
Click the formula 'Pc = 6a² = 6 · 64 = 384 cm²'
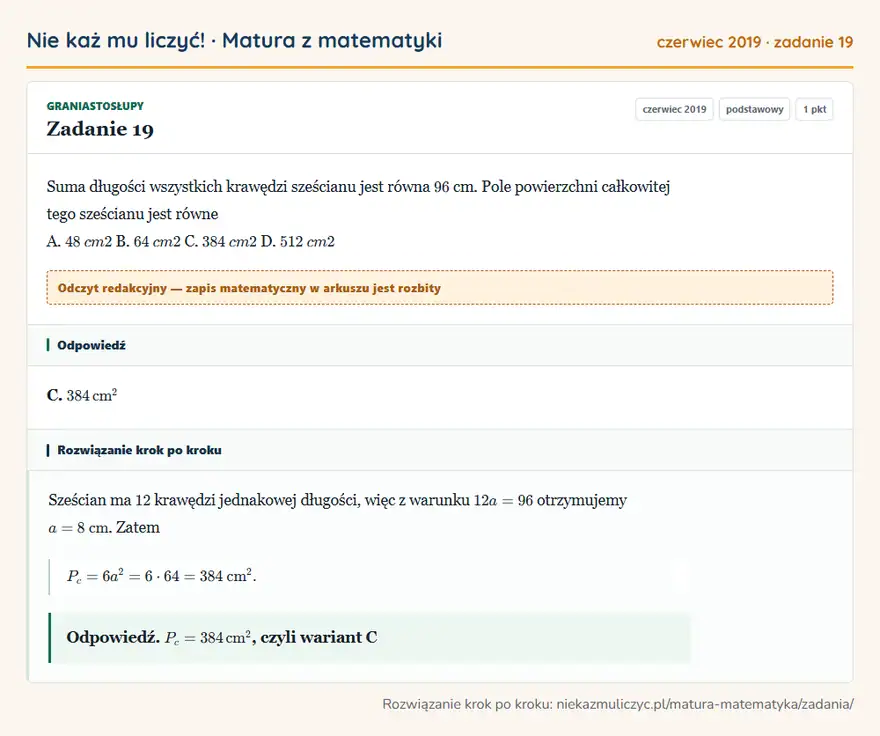[161, 576]
